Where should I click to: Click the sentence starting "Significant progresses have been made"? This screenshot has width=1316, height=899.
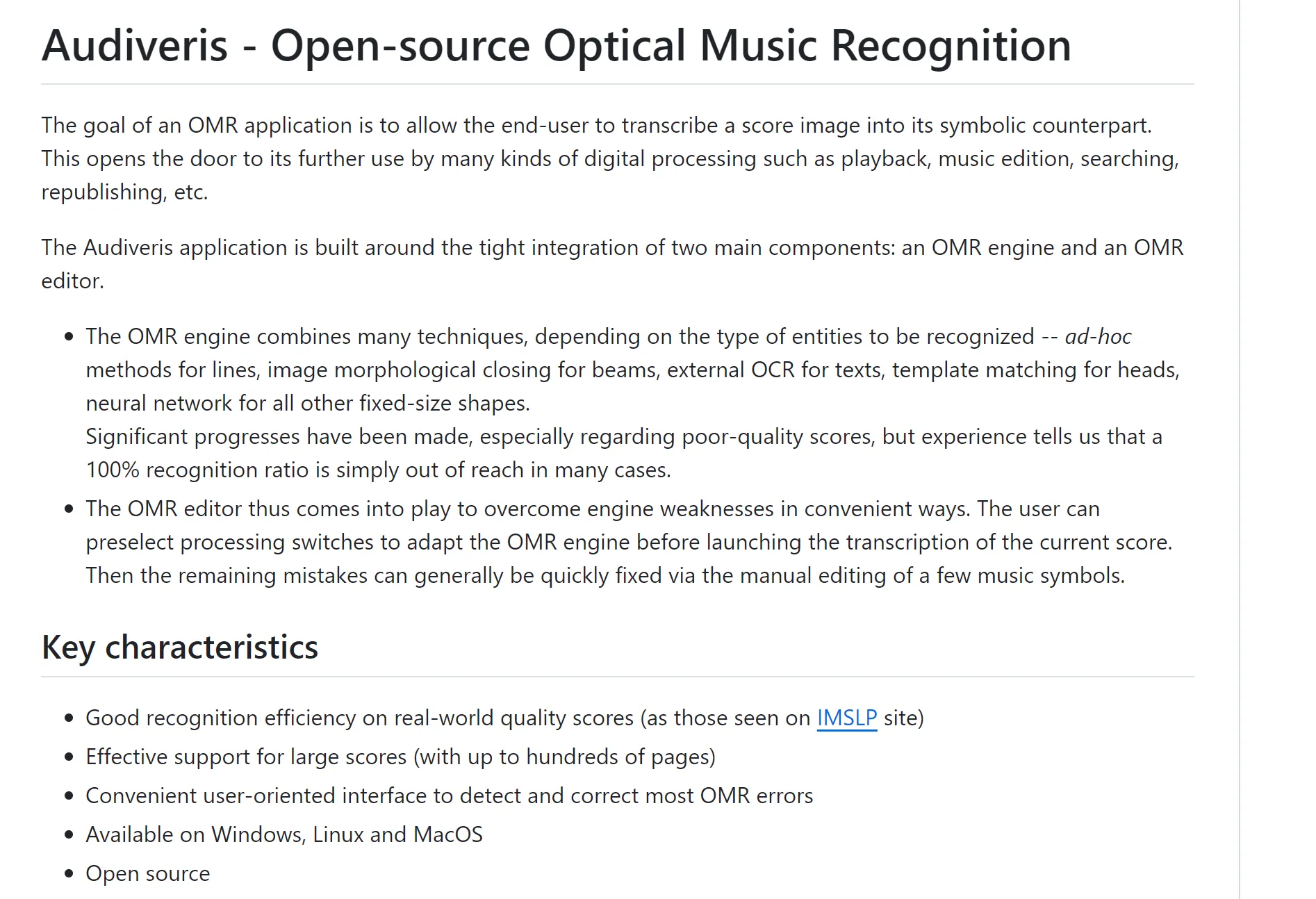click(x=623, y=437)
